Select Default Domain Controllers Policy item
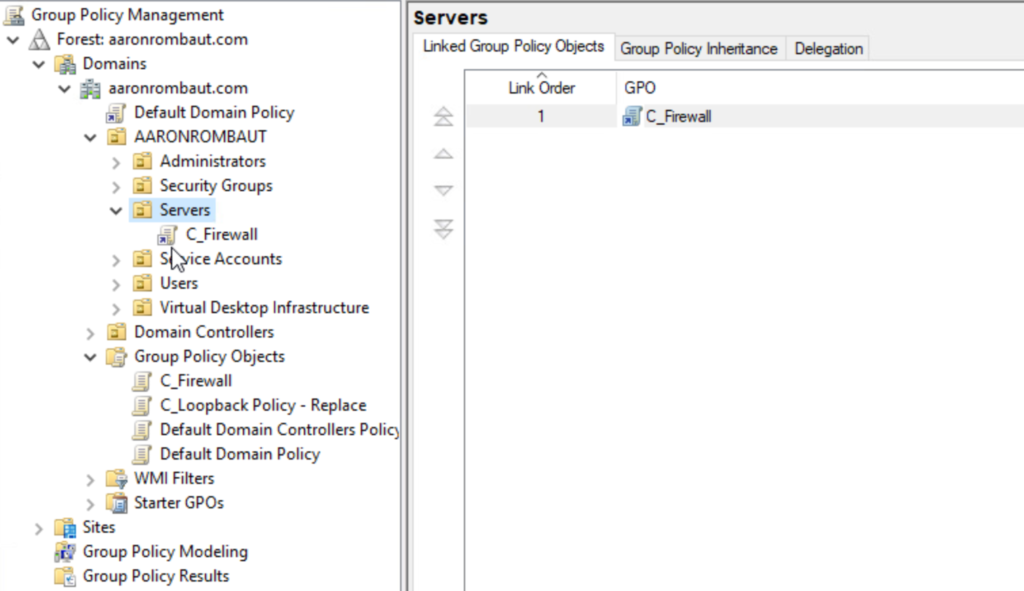This screenshot has height=591, width=1024. point(278,430)
